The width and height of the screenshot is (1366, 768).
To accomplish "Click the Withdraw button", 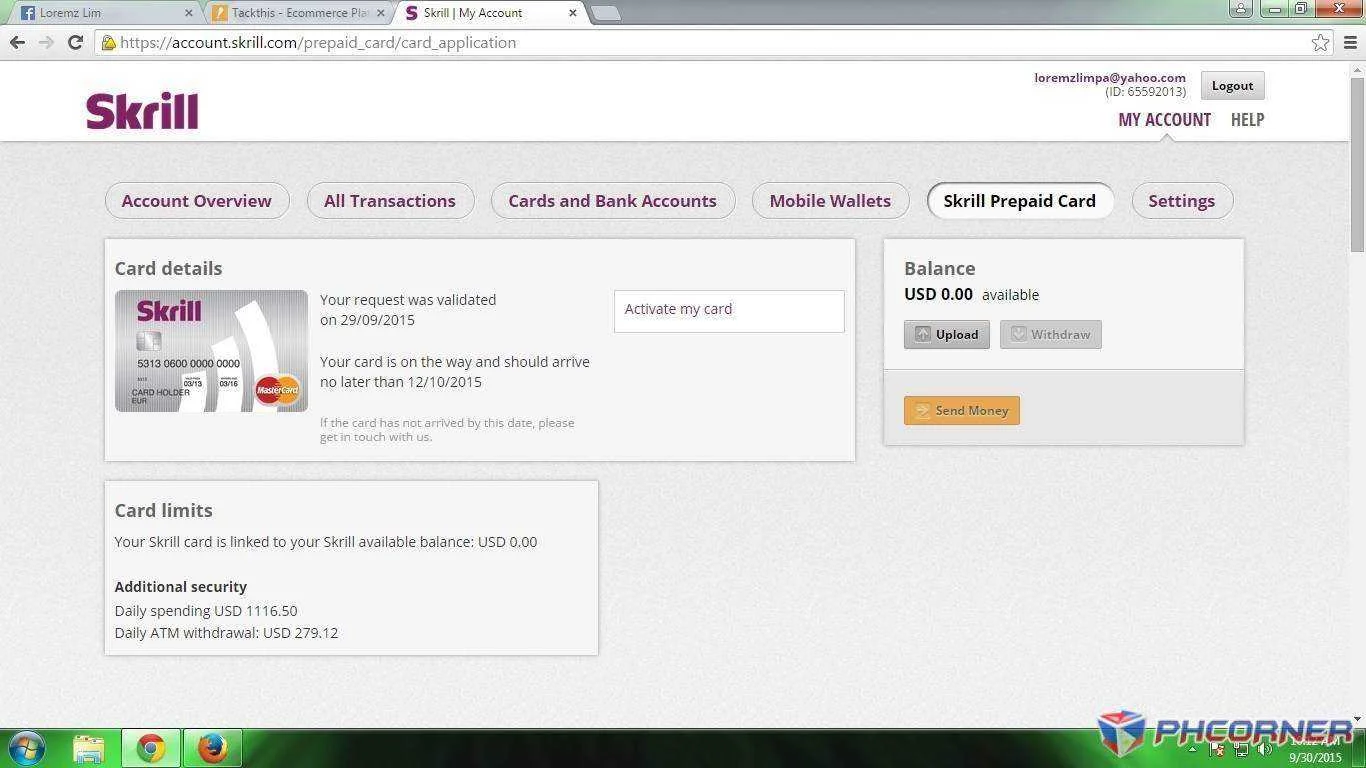I will point(1051,335).
